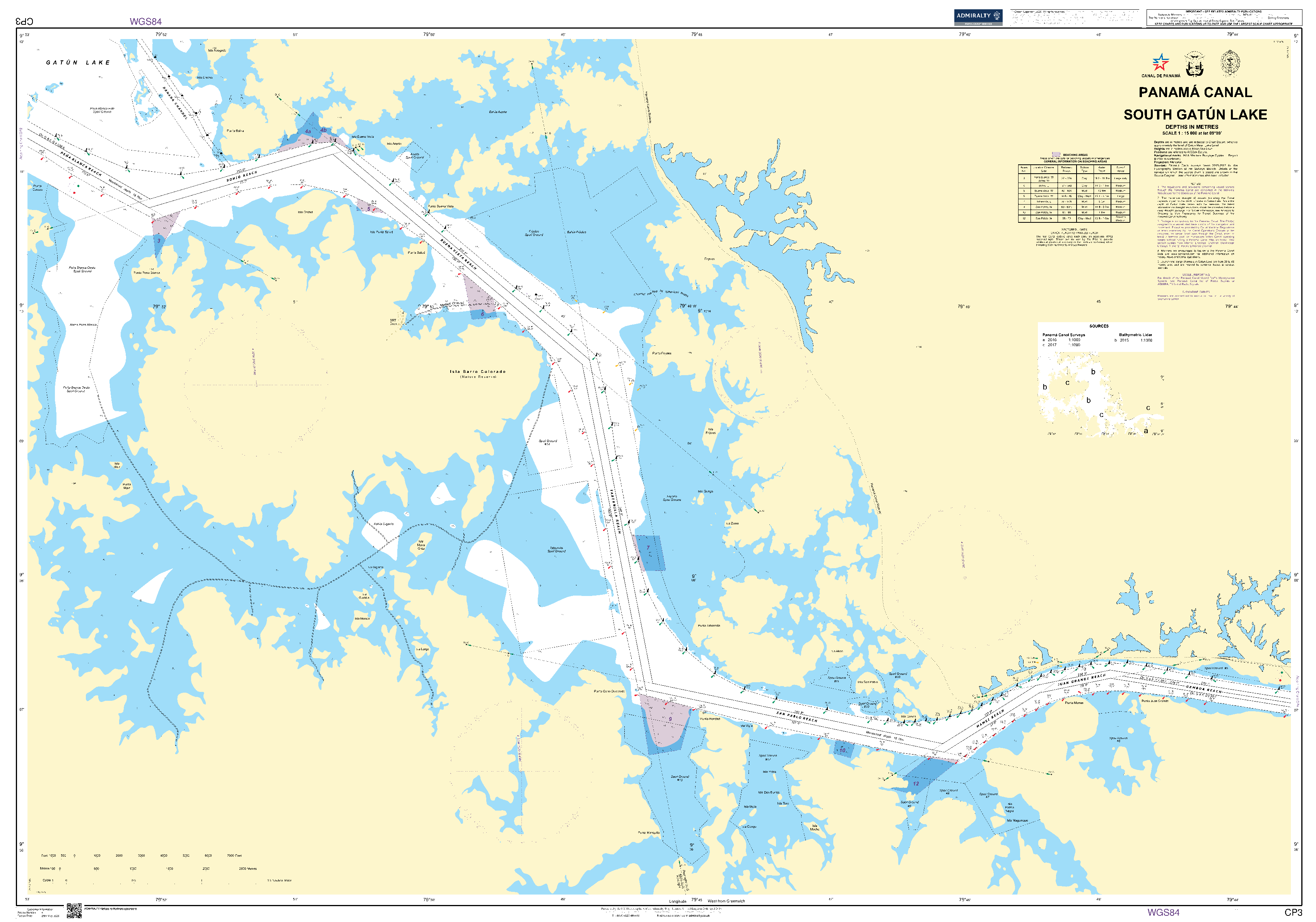Click the Metres scale bar at bottom left
Viewport: 1316px width, 922px height.
point(149,868)
